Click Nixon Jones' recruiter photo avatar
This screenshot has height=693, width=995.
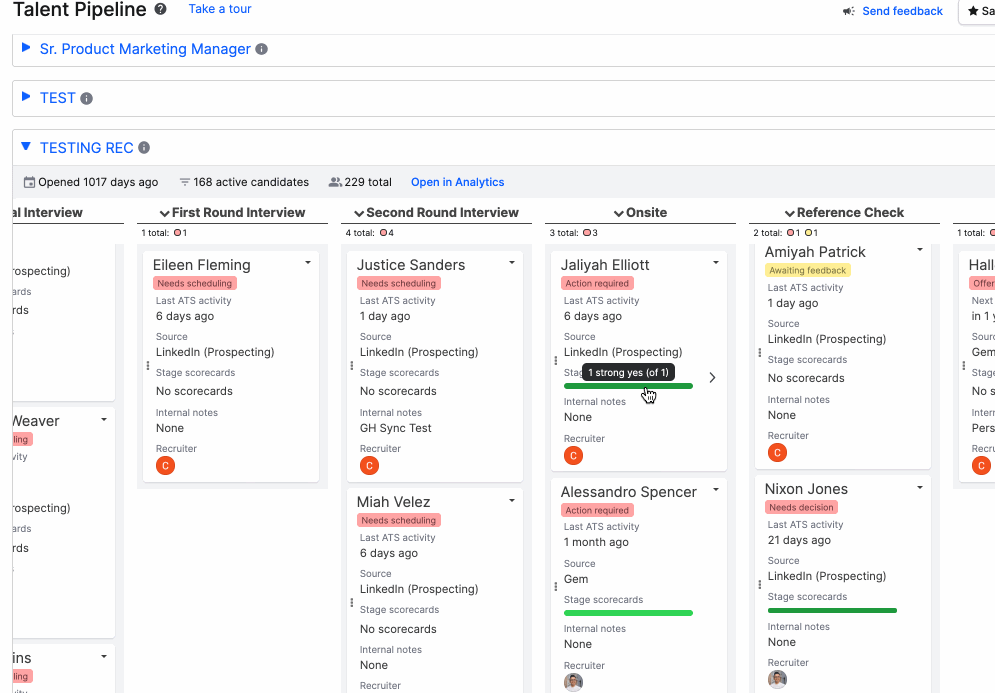point(777,680)
